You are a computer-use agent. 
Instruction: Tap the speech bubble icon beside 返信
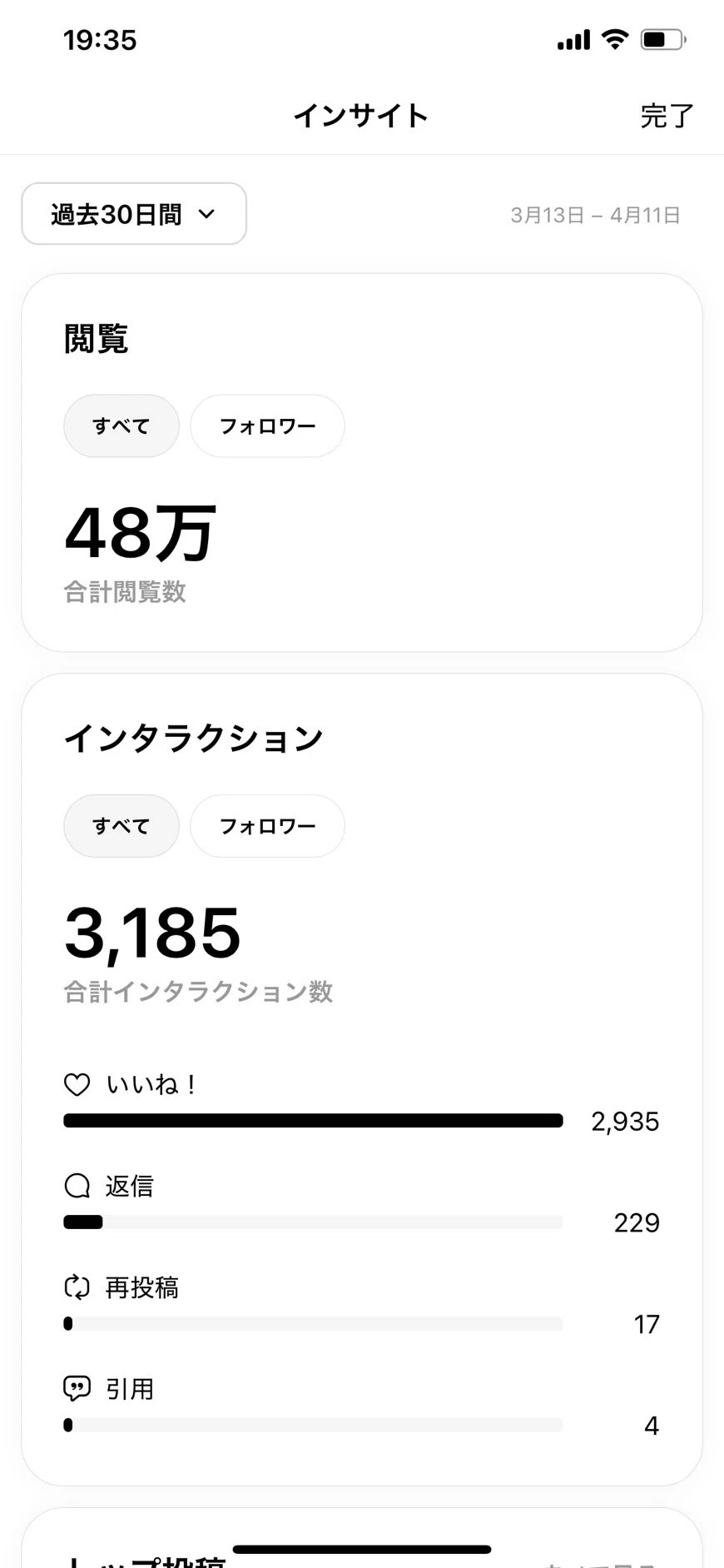coord(77,1186)
